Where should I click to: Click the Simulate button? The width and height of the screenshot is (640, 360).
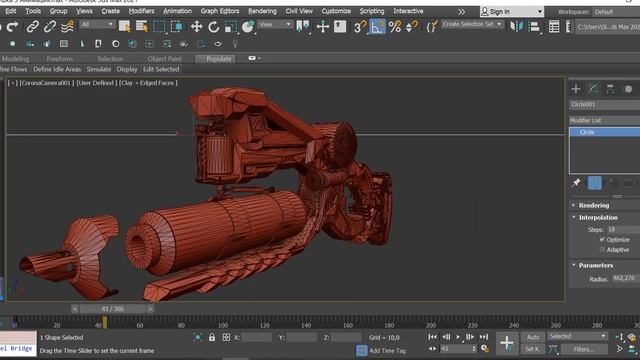(99, 69)
